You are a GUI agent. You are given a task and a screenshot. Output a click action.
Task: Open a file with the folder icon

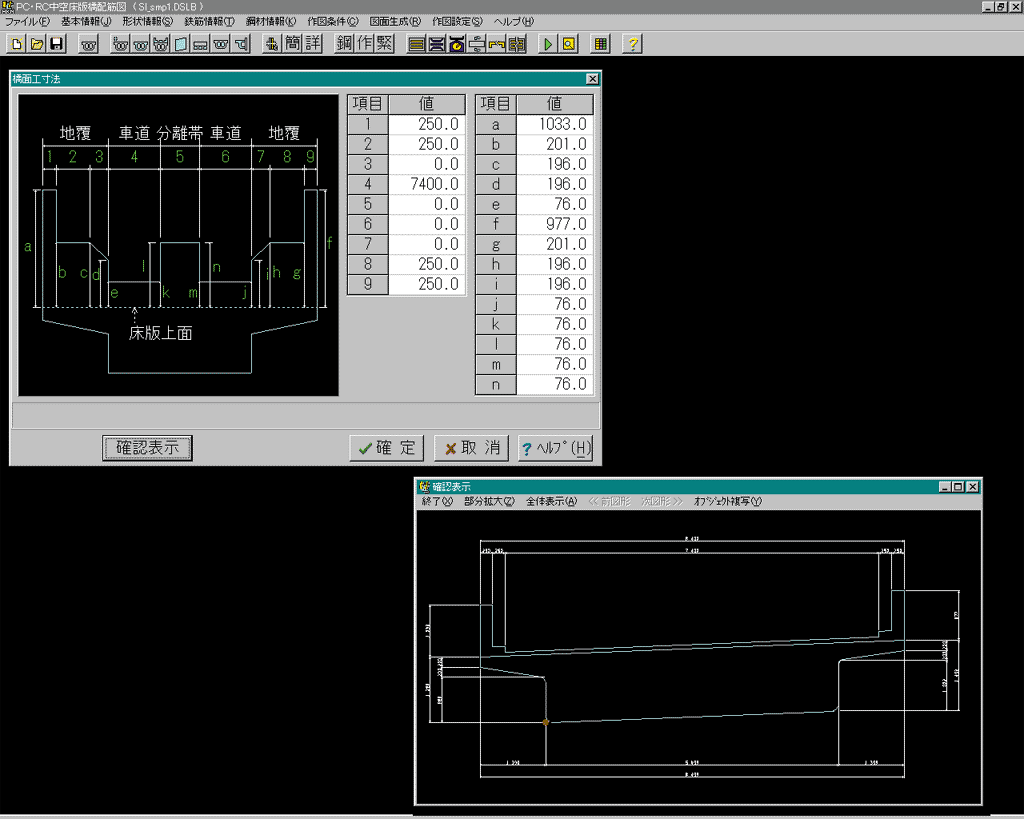37,44
